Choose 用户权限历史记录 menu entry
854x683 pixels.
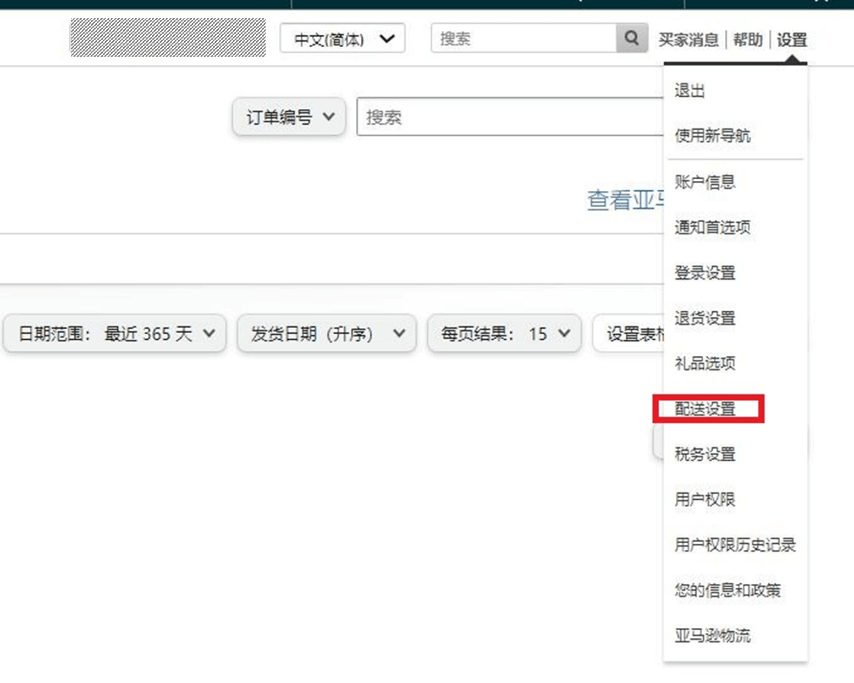coord(735,545)
